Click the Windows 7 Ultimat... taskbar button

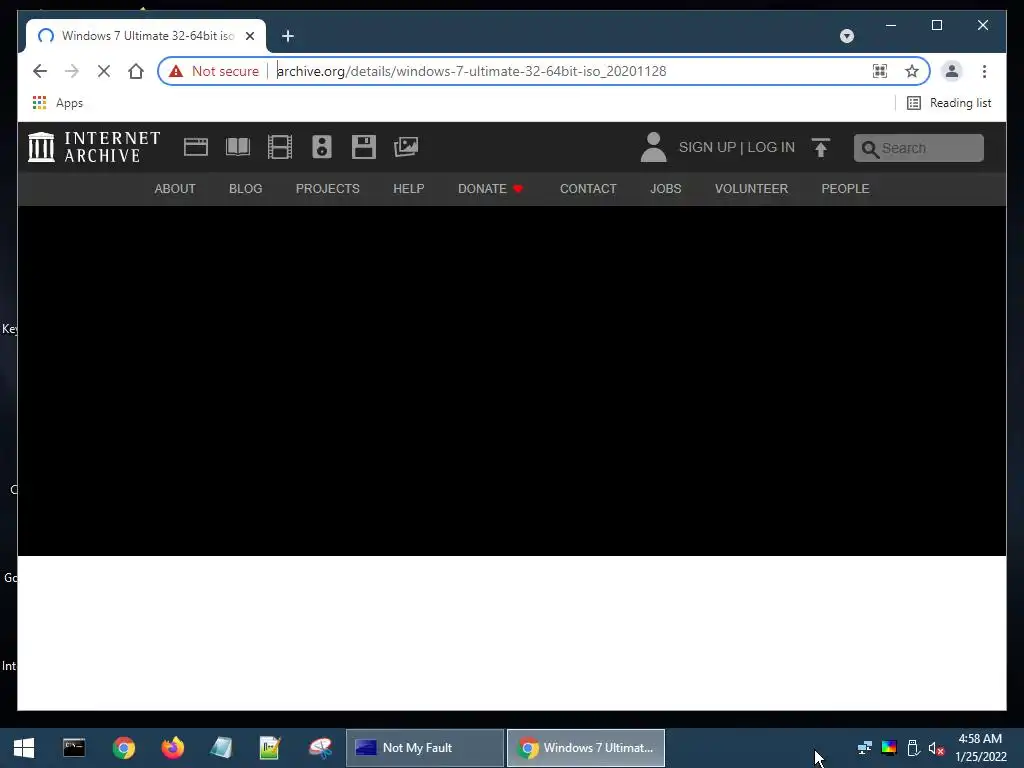pos(586,748)
